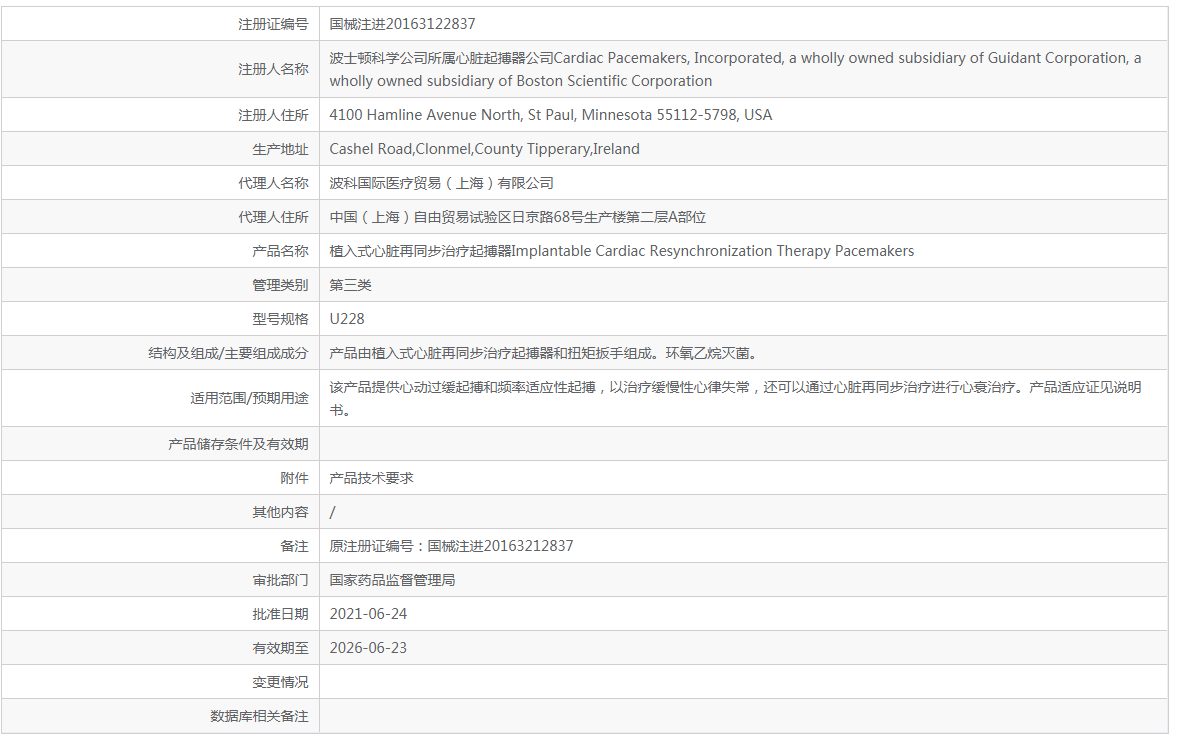Click the 管理类别 label

(x=279, y=285)
